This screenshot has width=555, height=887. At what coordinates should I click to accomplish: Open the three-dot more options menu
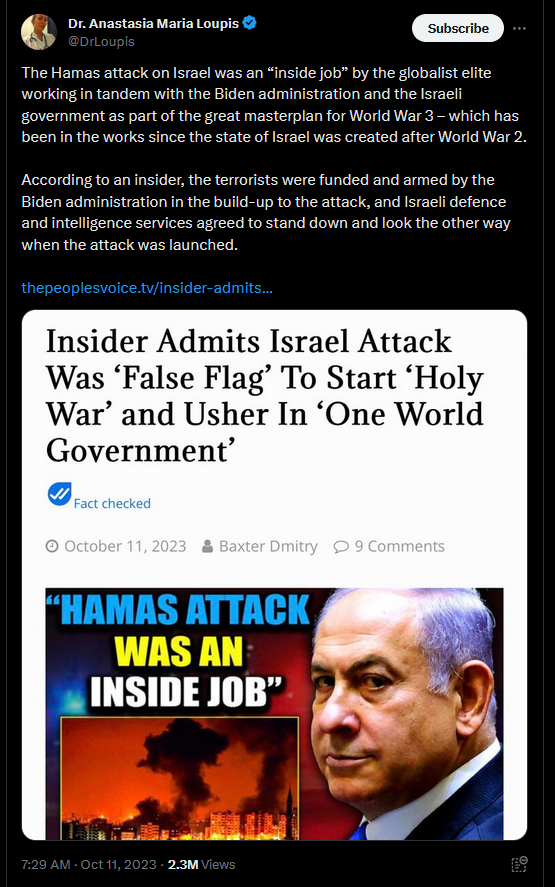tap(519, 28)
